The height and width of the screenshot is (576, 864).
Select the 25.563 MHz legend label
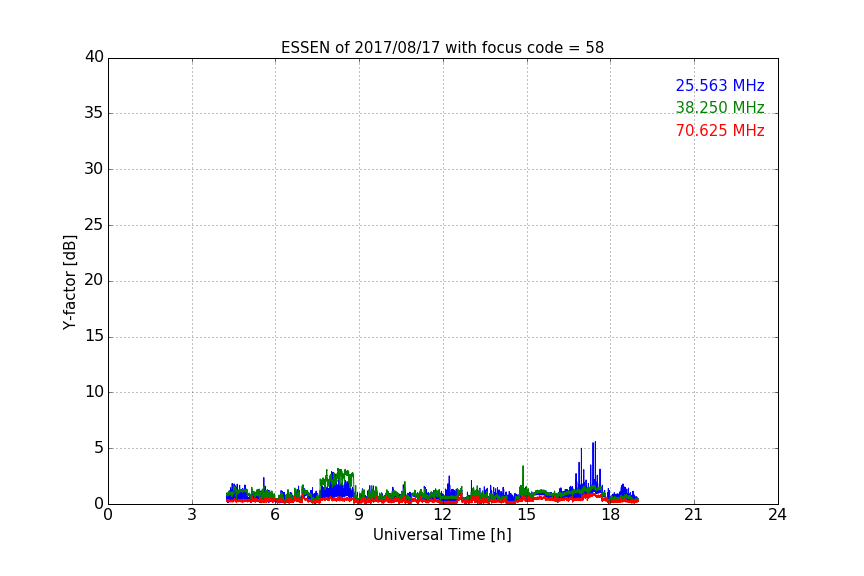point(720,85)
